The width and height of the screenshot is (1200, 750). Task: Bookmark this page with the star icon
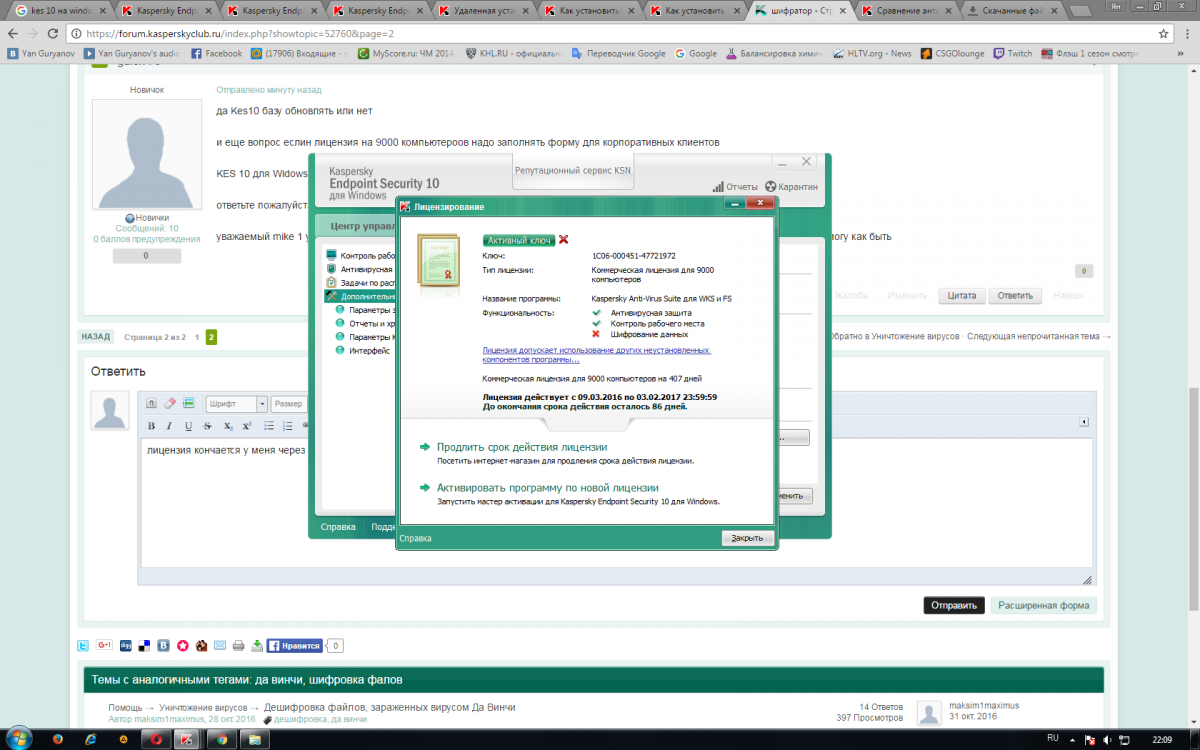point(1164,33)
